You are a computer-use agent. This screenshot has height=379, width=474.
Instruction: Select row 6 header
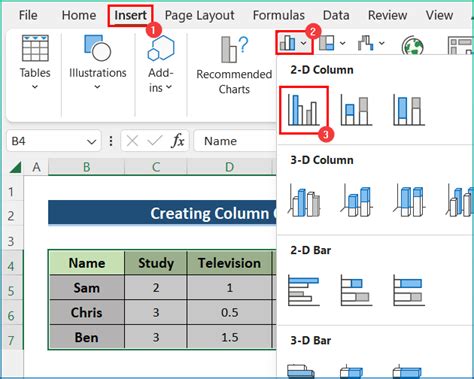point(11,316)
